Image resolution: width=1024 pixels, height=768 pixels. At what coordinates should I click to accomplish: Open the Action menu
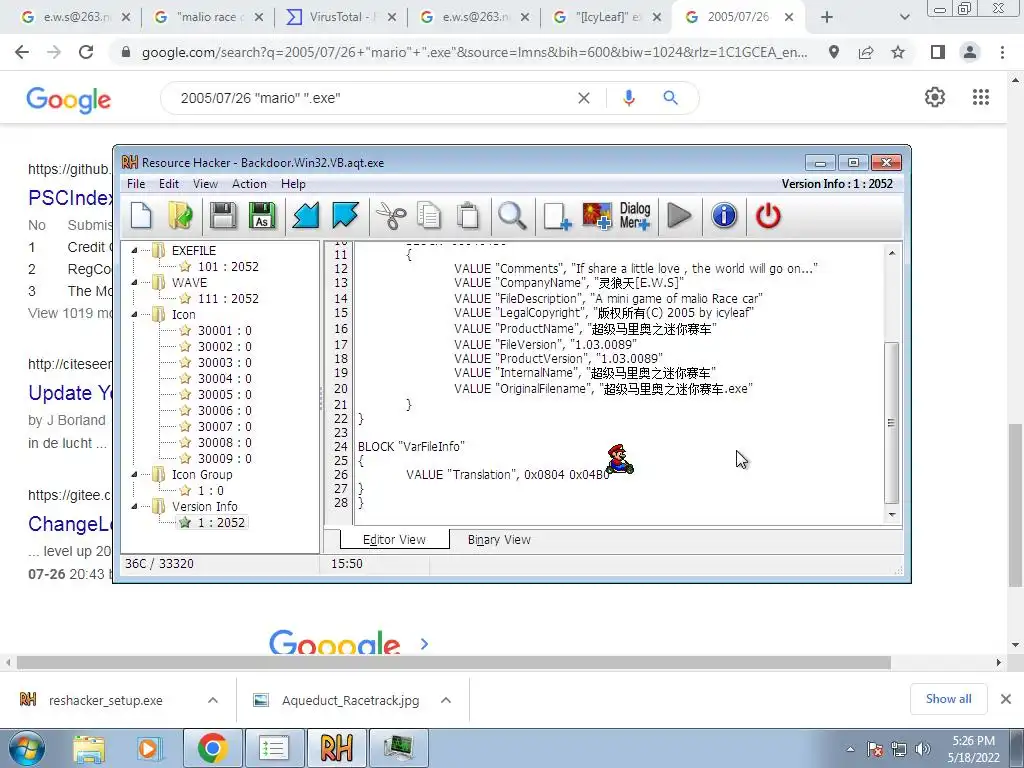249,184
